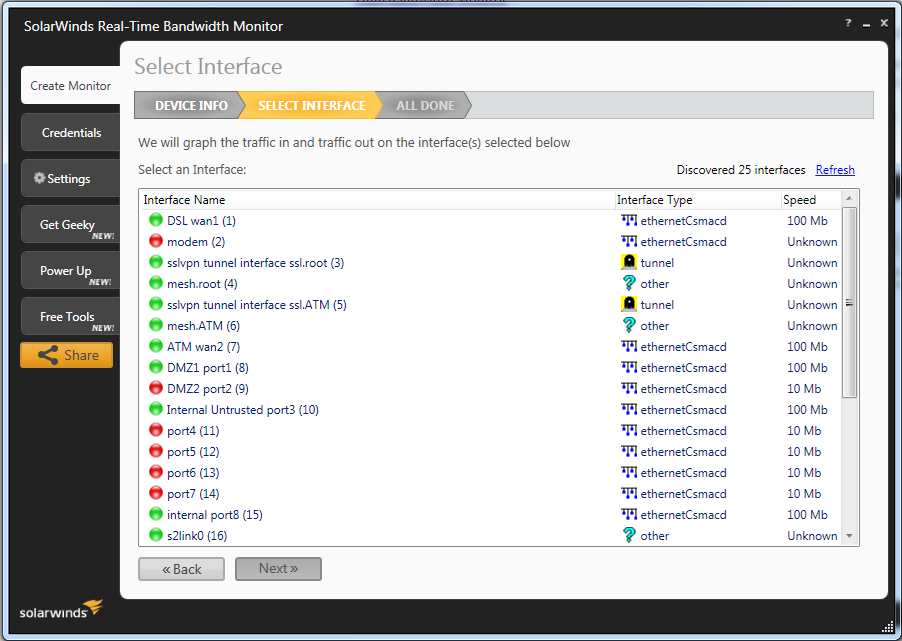Click the Back button

point(181,569)
